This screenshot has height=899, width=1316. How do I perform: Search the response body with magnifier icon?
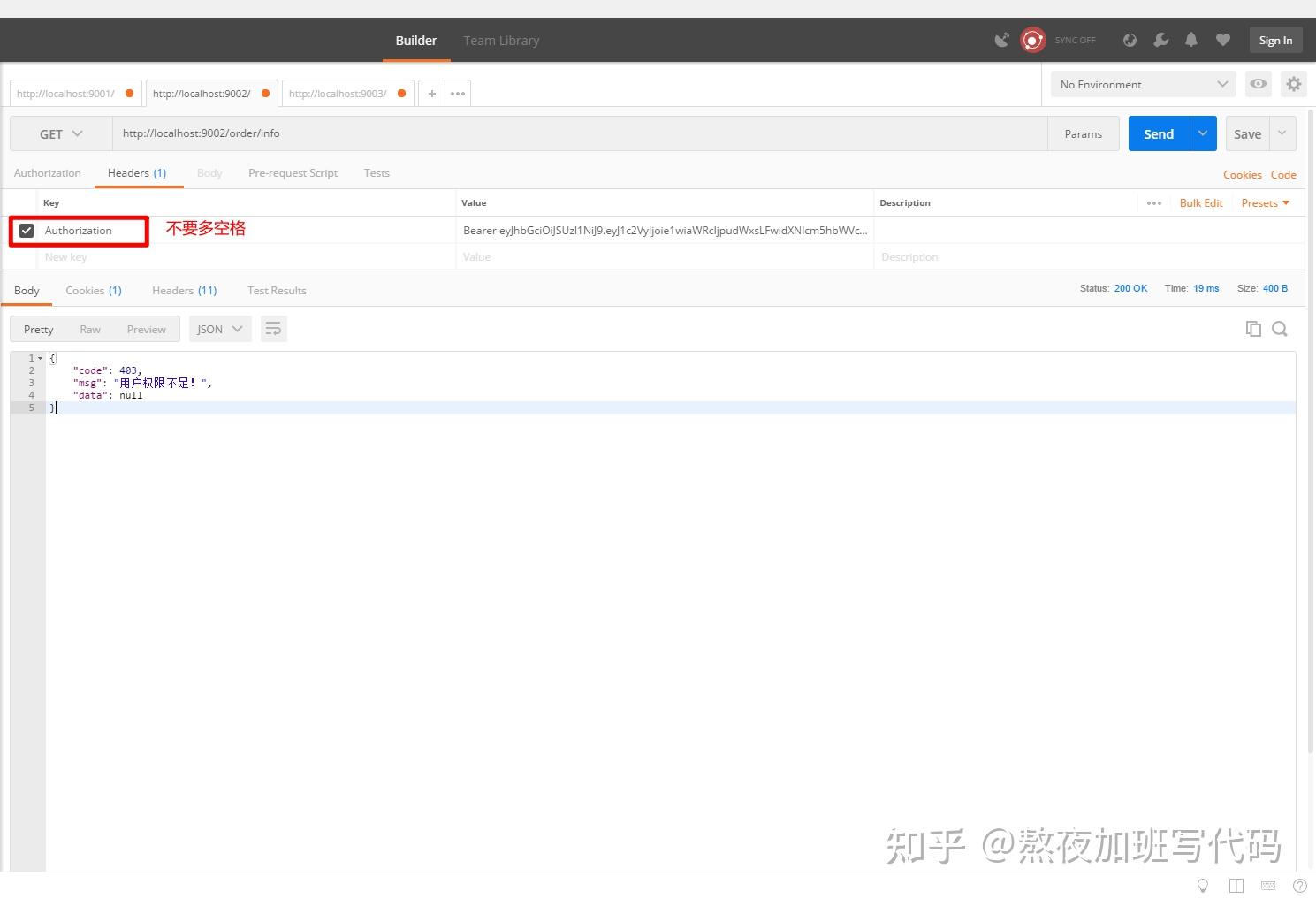[1280, 328]
